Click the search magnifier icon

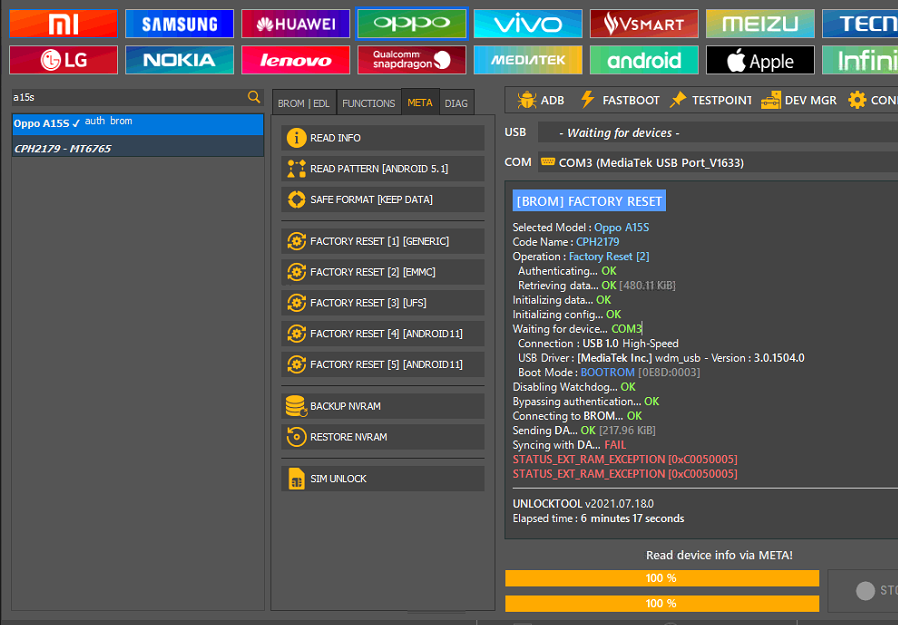click(254, 97)
